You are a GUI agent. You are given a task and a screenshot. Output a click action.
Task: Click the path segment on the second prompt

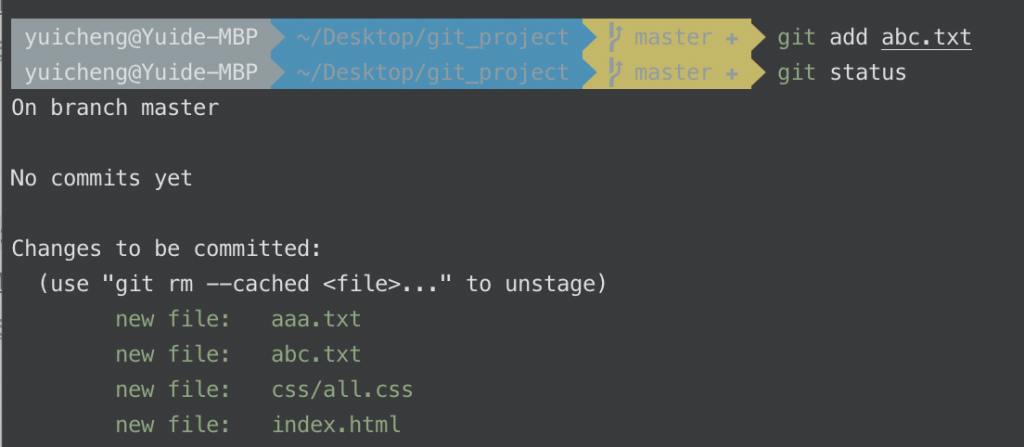pos(432,73)
